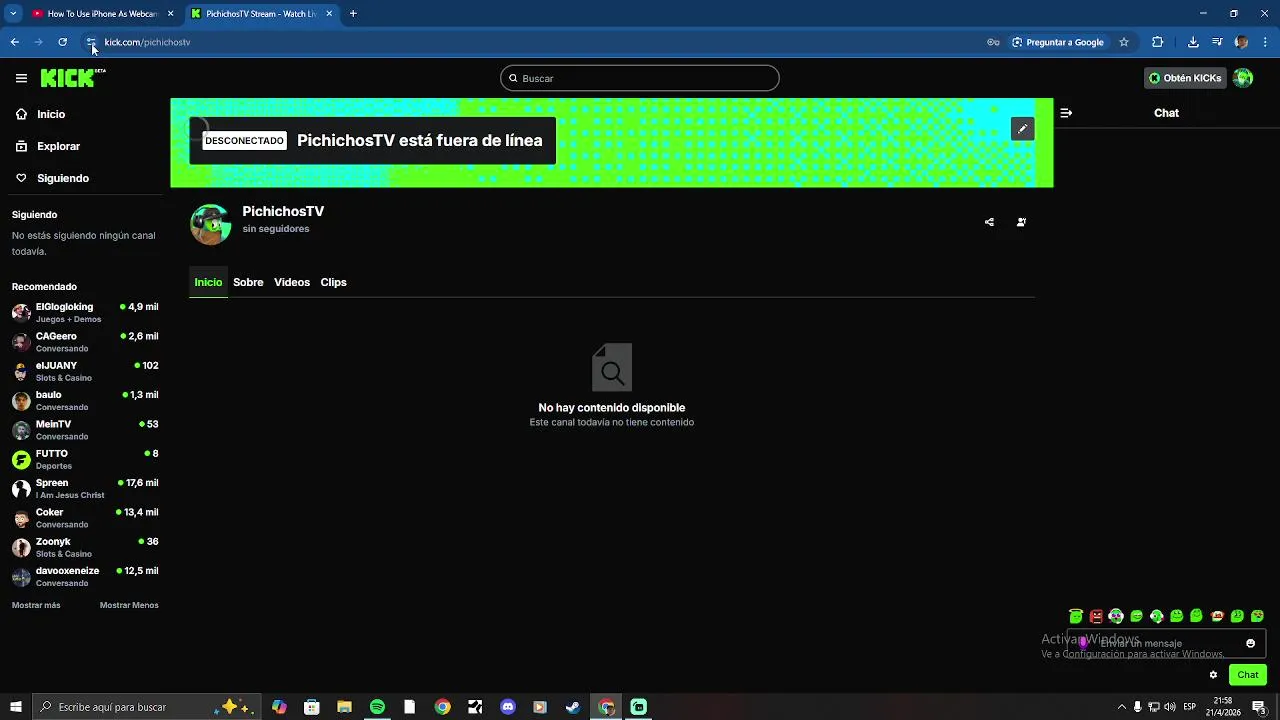Click the sin seguidores text
The height and width of the screenshot is (720, 1280).
[276, 229]
